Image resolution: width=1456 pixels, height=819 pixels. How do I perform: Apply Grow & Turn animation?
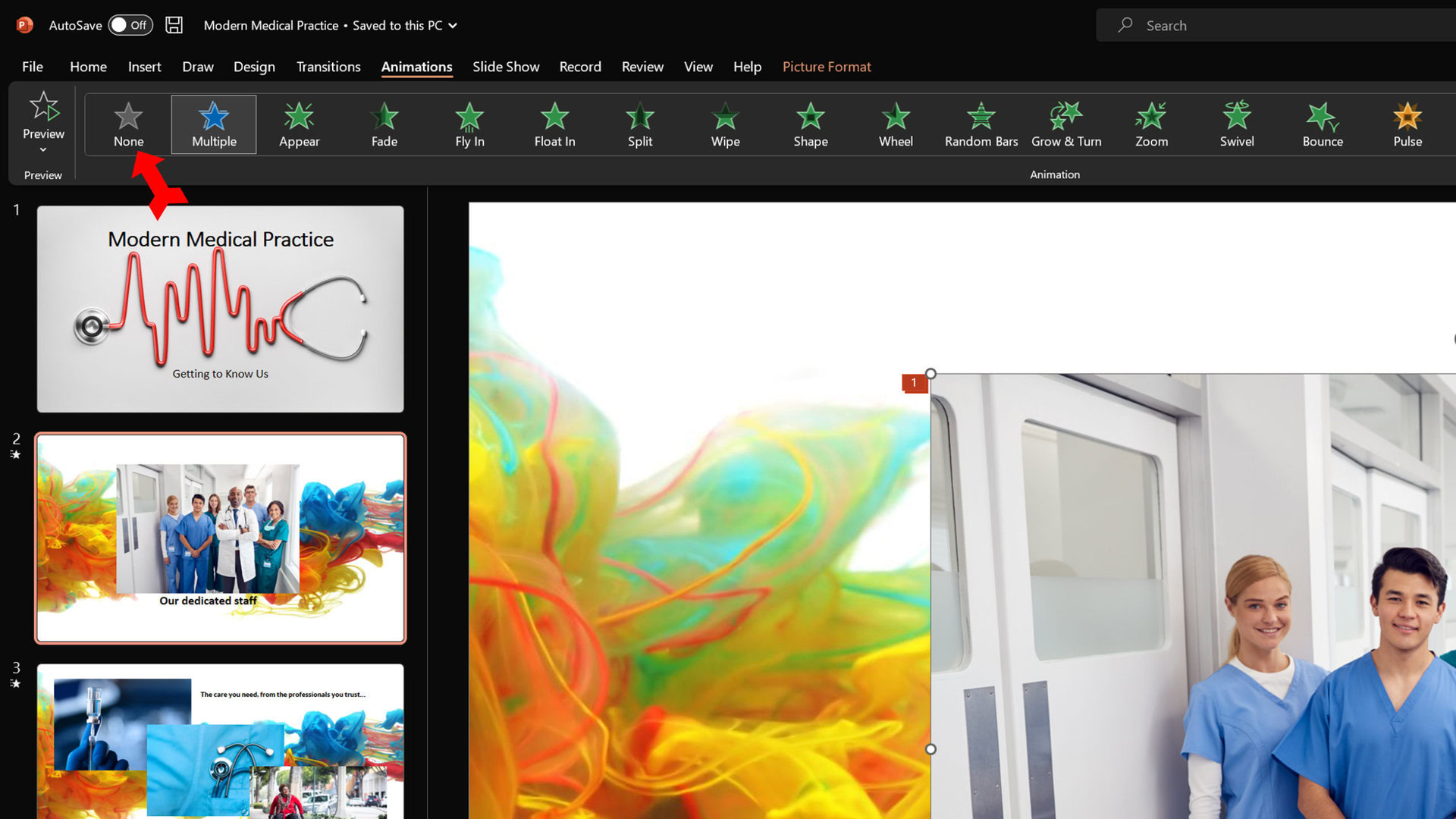pos(1066,125)
